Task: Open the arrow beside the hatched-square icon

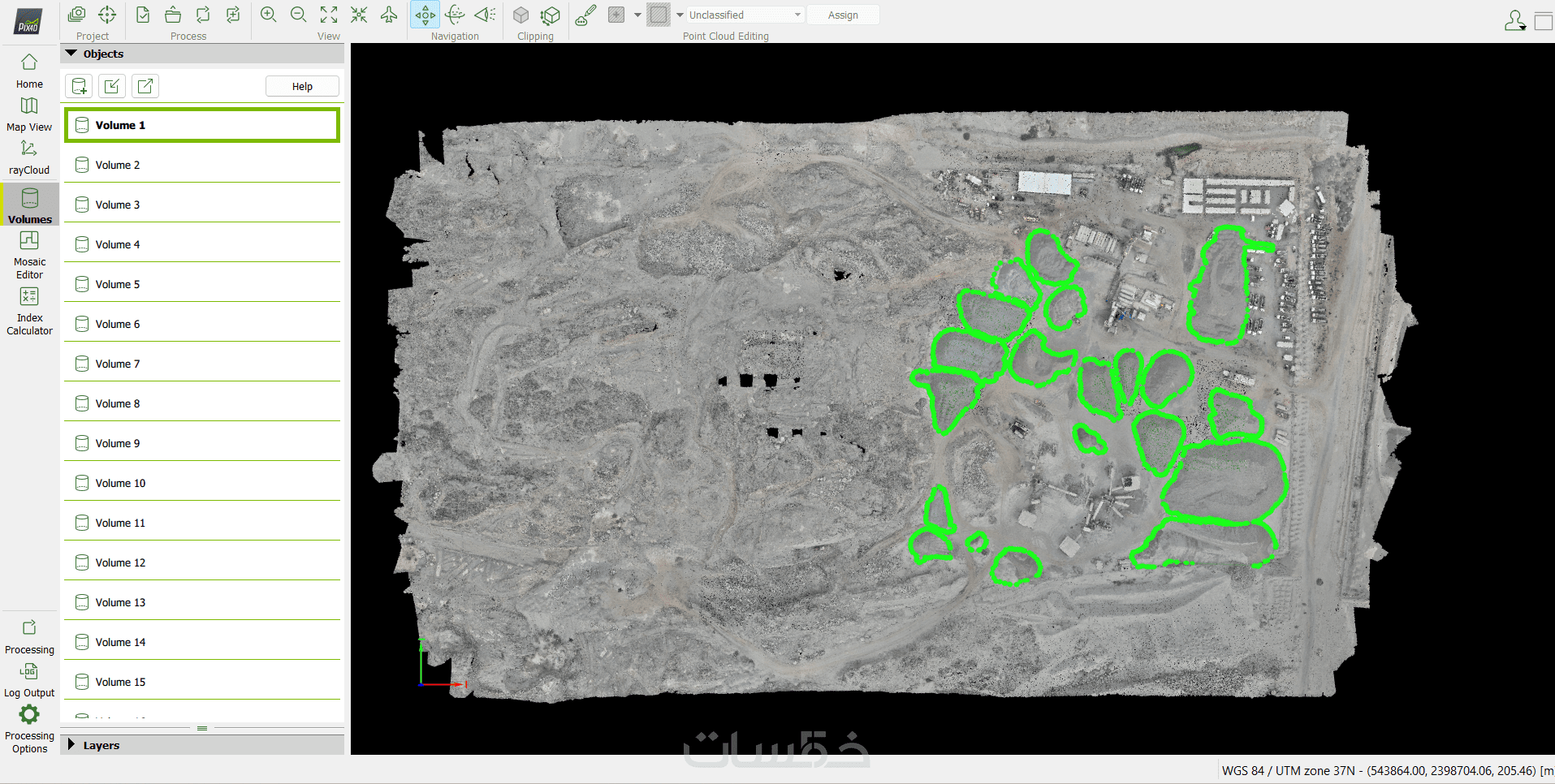Action: [x=680, y=15]
